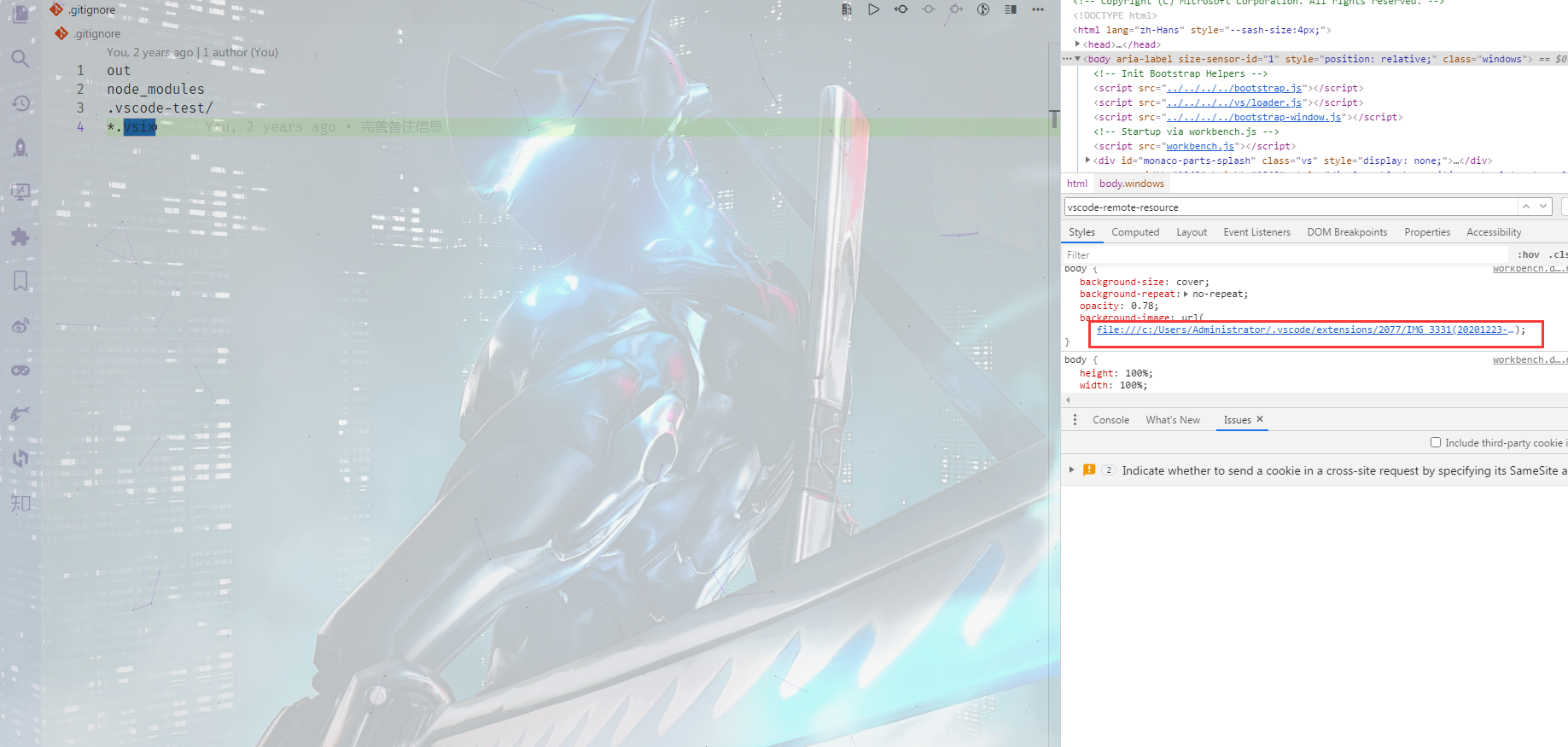Open the Event Listeners tab

coord(1257,232)
